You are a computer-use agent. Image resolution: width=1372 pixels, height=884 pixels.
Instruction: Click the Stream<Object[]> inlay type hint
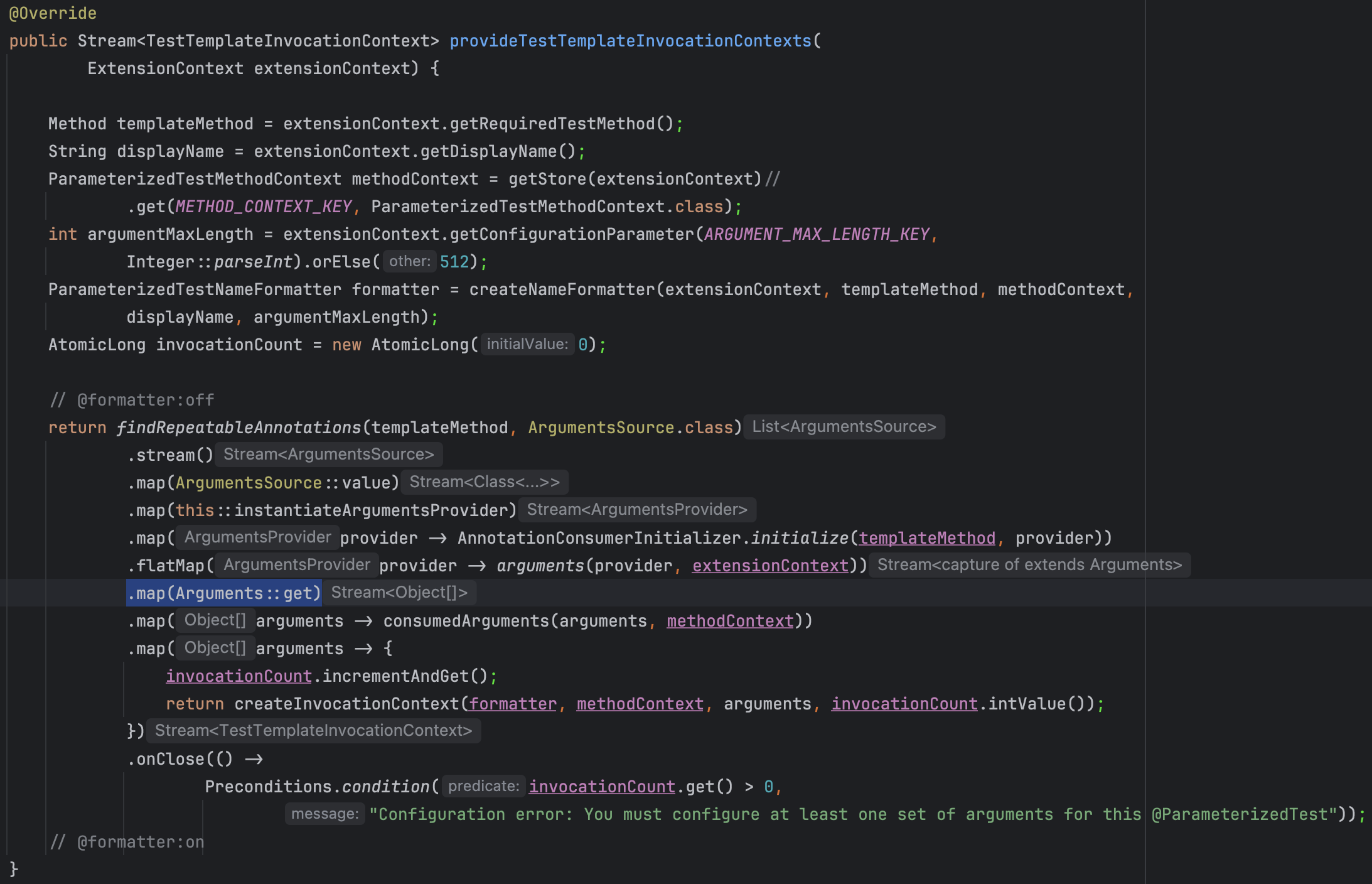pyautogui.click(x=399, y=593)
